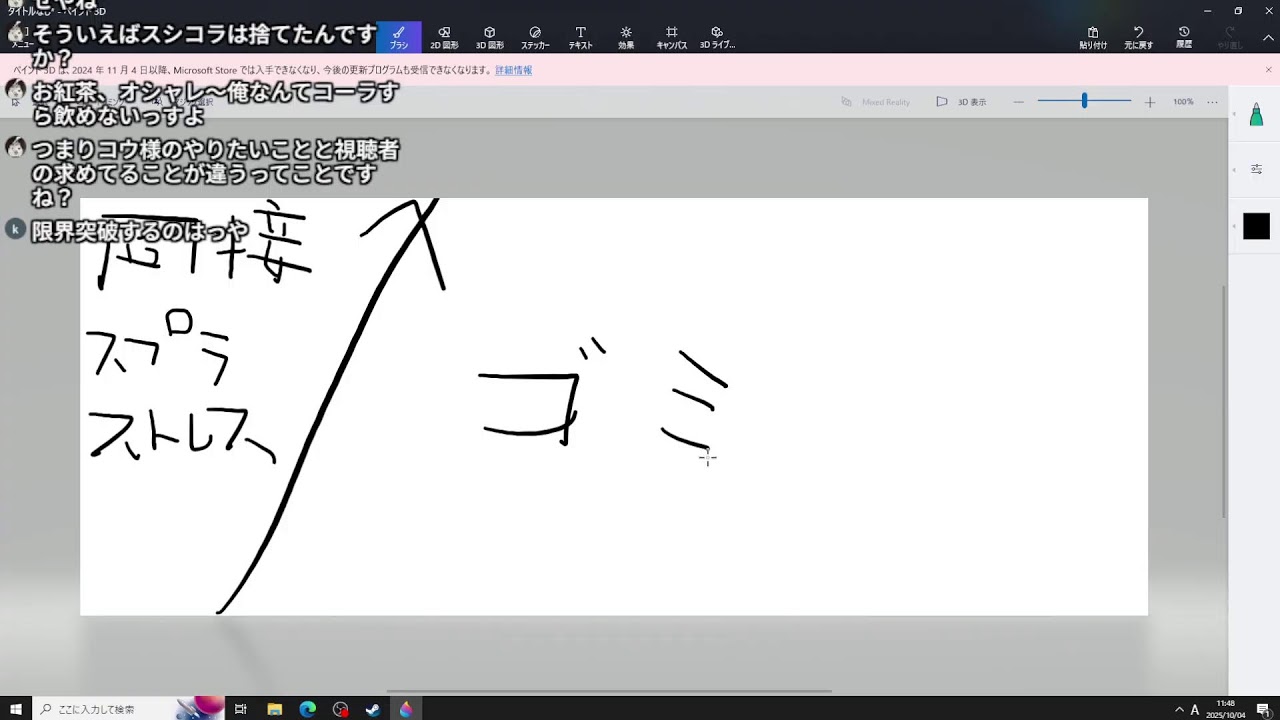
Task: Open the Effects (効果) panel
Action: [x=626, y=37]
